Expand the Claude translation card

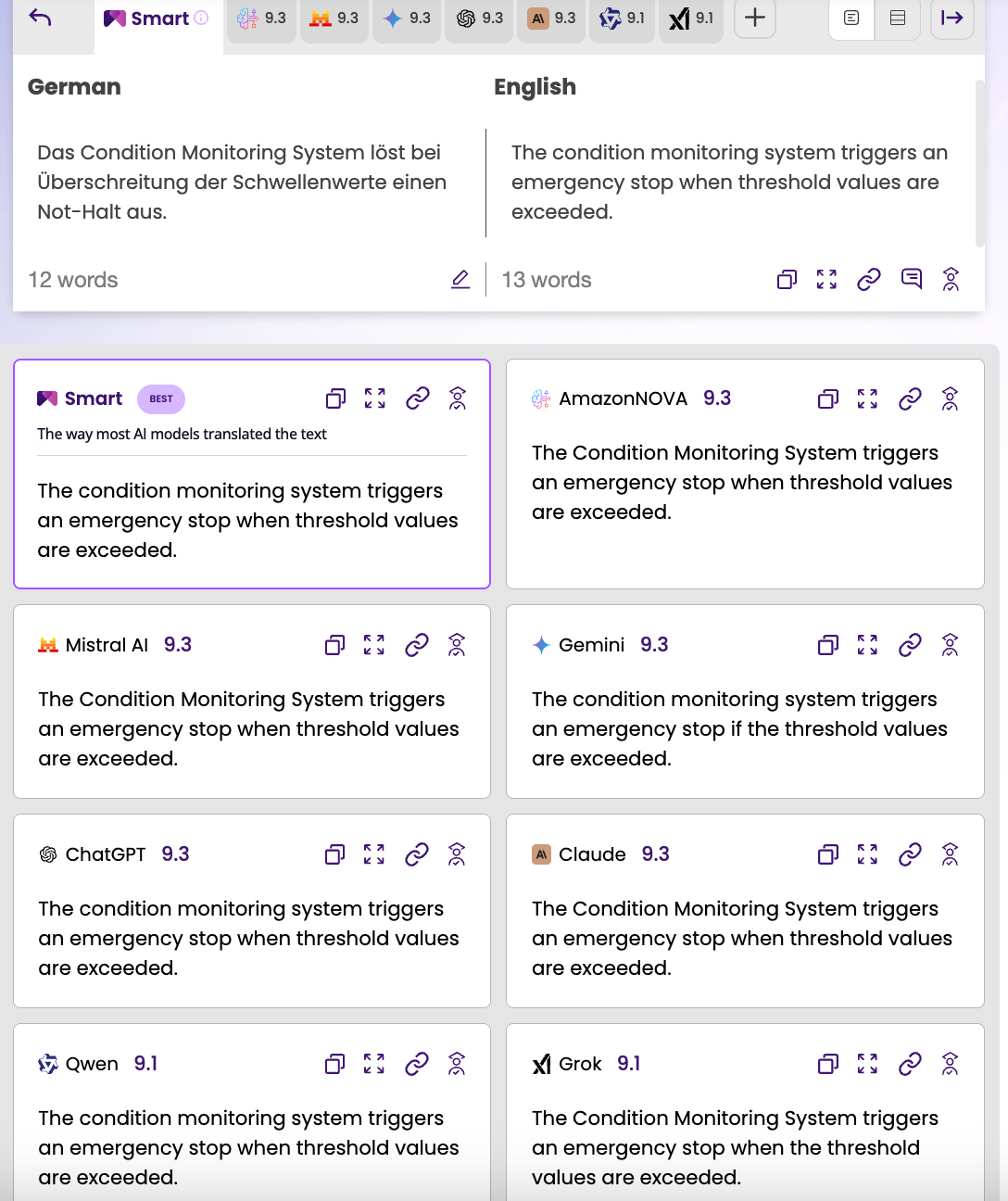click(x=868, y=854)
